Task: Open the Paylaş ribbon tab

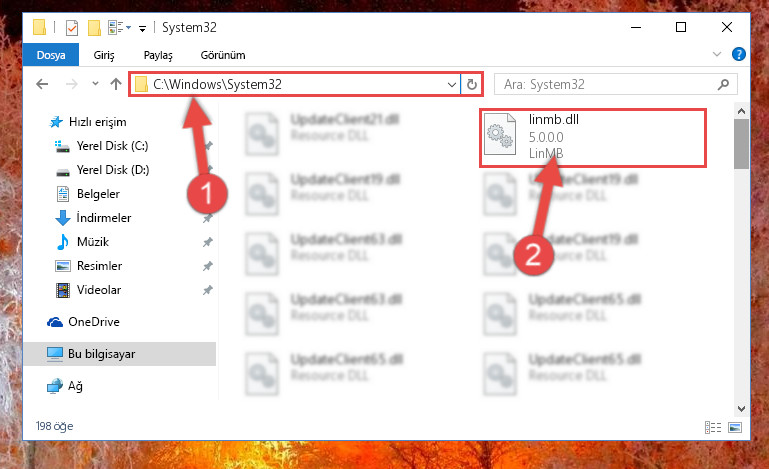Action: point(158,55)
